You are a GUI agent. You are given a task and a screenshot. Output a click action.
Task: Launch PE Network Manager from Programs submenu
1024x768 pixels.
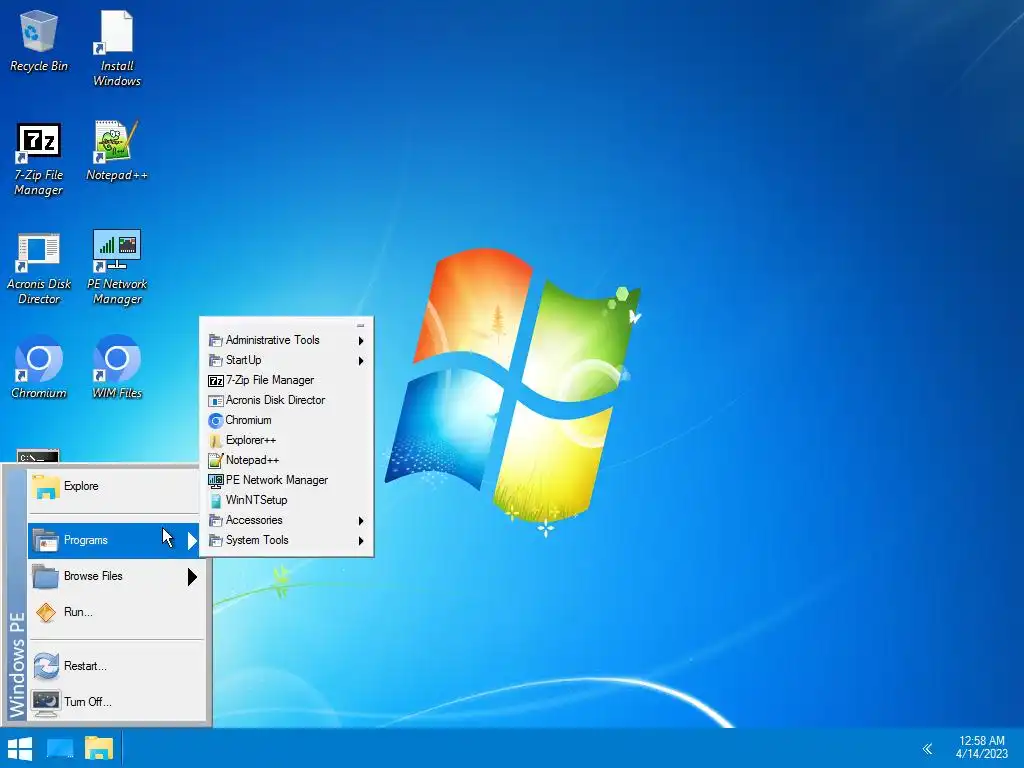287,480
